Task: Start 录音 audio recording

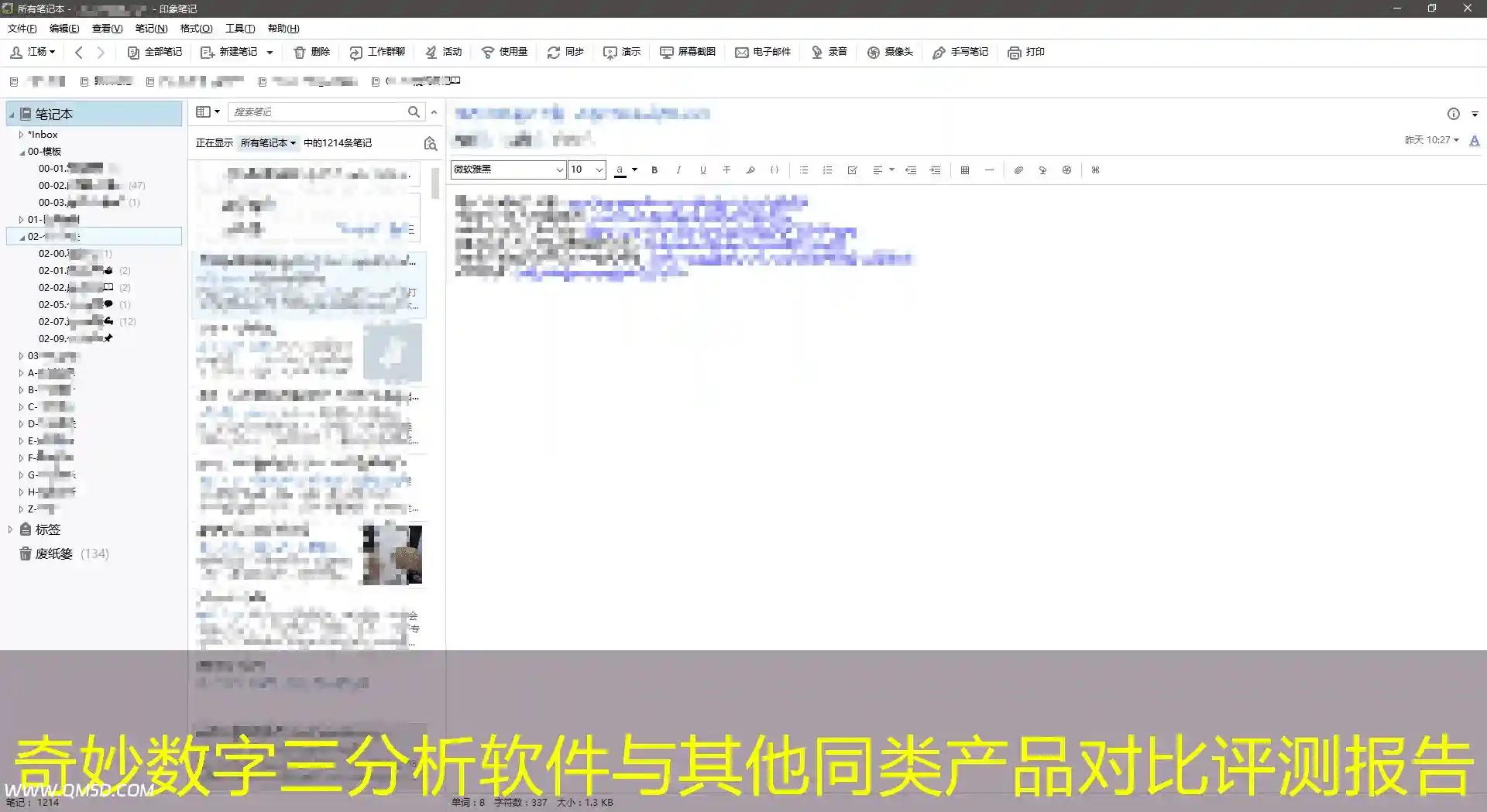Action: (x=829, y=52)
